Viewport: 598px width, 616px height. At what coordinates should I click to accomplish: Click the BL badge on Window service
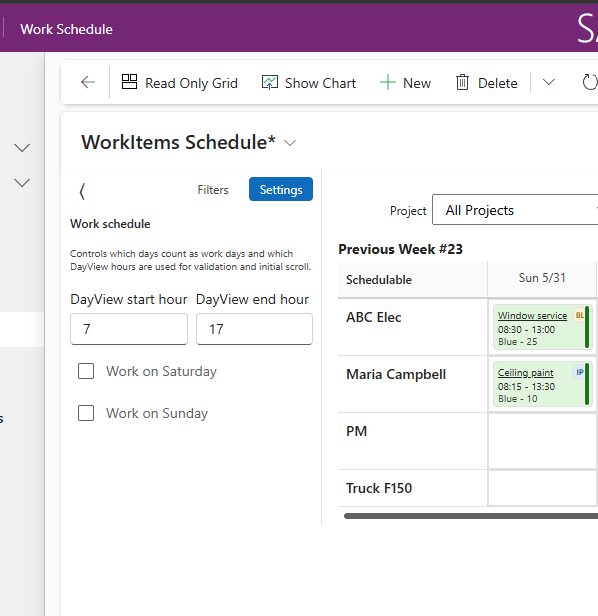tap(579, 315)
